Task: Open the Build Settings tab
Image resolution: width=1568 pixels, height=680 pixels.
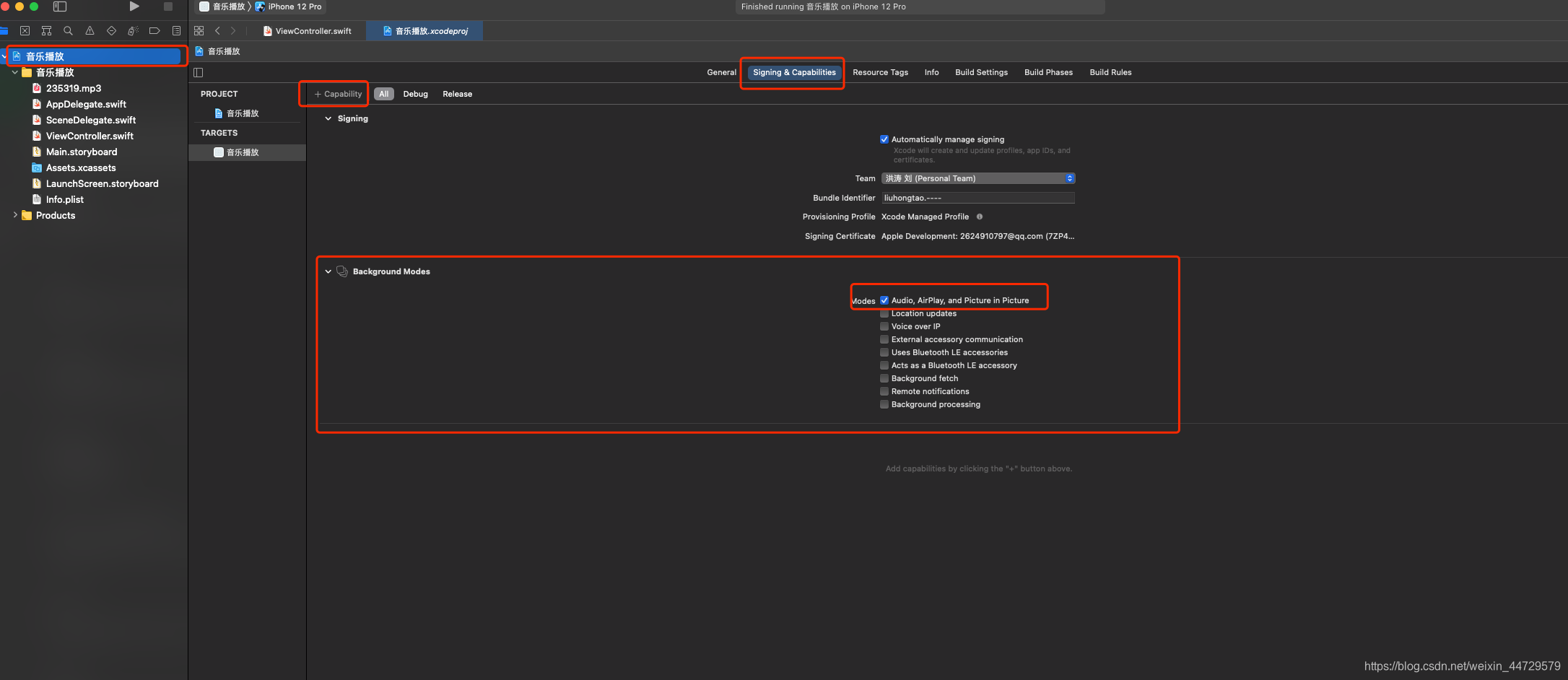Action: tap(981, 72)
